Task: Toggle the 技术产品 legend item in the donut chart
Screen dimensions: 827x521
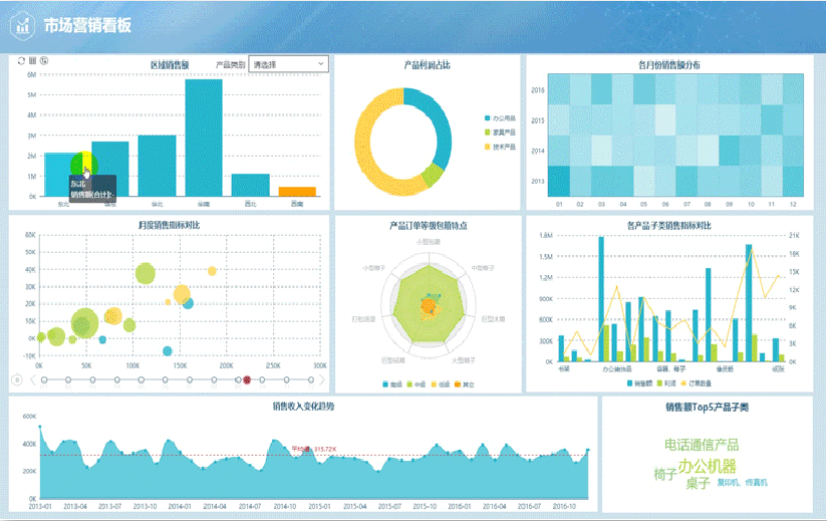Action: click(499, 146)
